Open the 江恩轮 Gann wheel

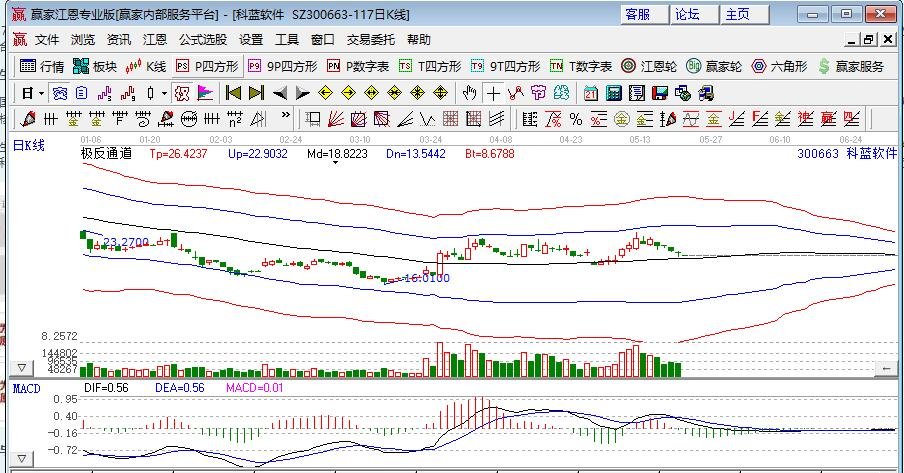[649, 66]
